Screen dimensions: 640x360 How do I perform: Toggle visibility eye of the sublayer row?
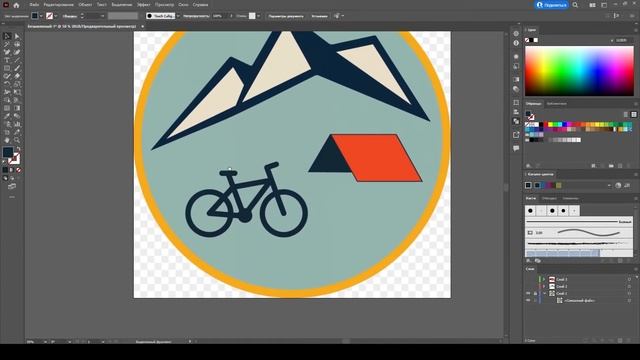528,300
